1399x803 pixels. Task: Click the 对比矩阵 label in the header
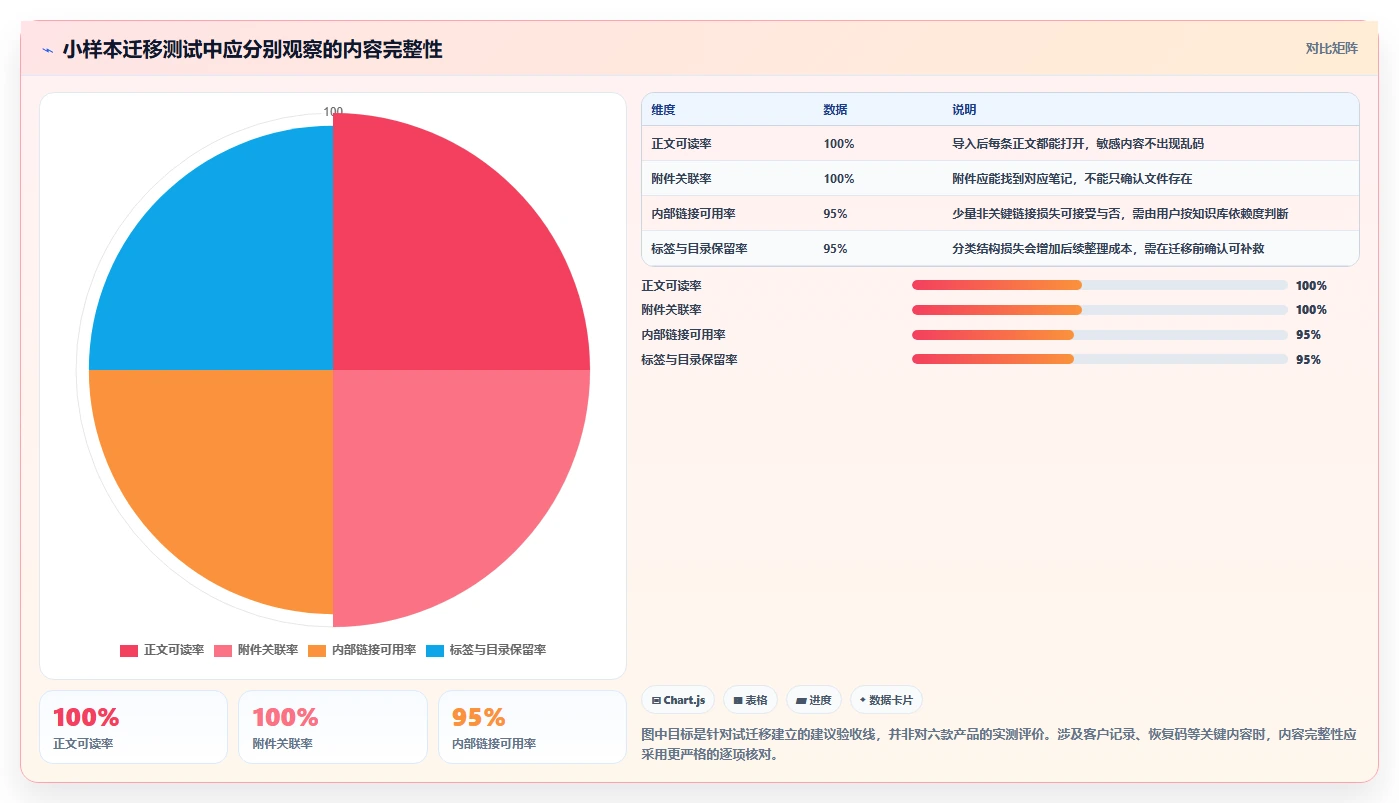(1332, 48)
